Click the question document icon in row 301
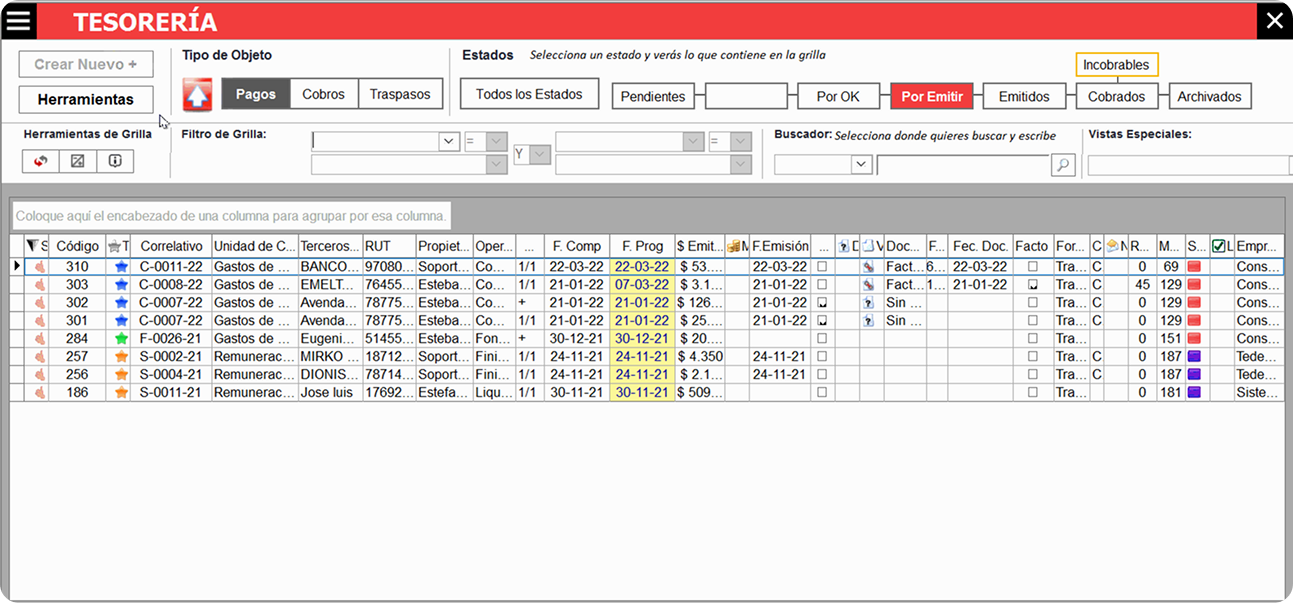This screenshot has width=1293, height=603. (x=868, y=321)
